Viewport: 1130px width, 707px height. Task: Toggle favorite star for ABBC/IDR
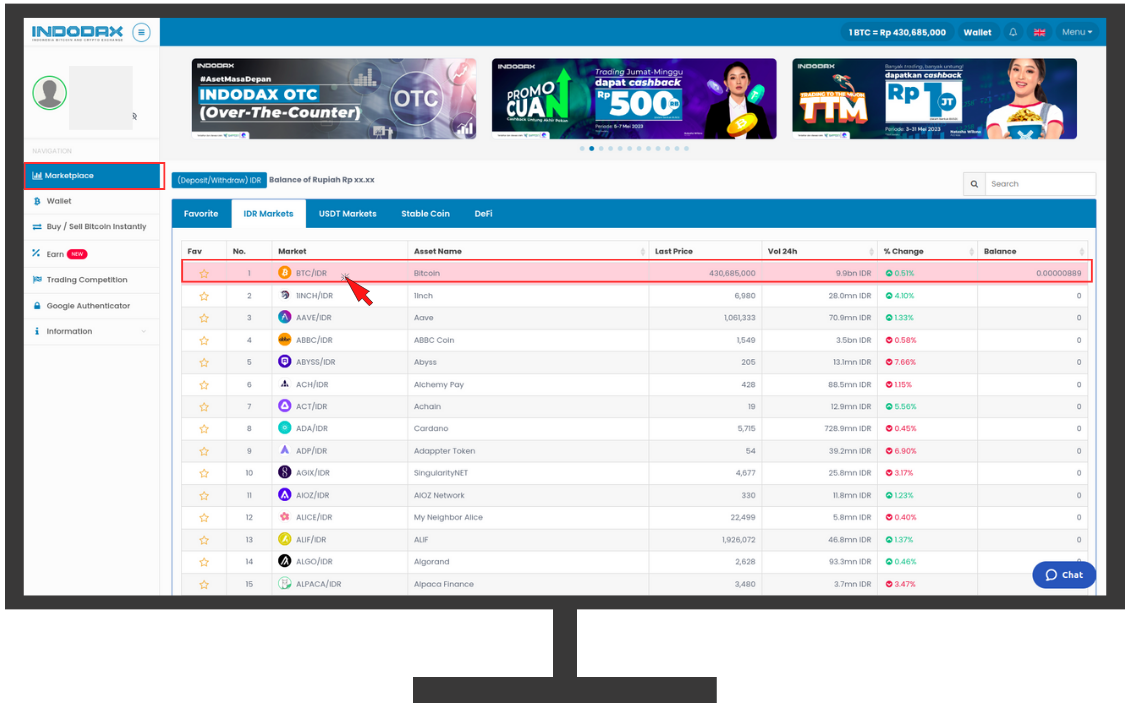point(204,340)
